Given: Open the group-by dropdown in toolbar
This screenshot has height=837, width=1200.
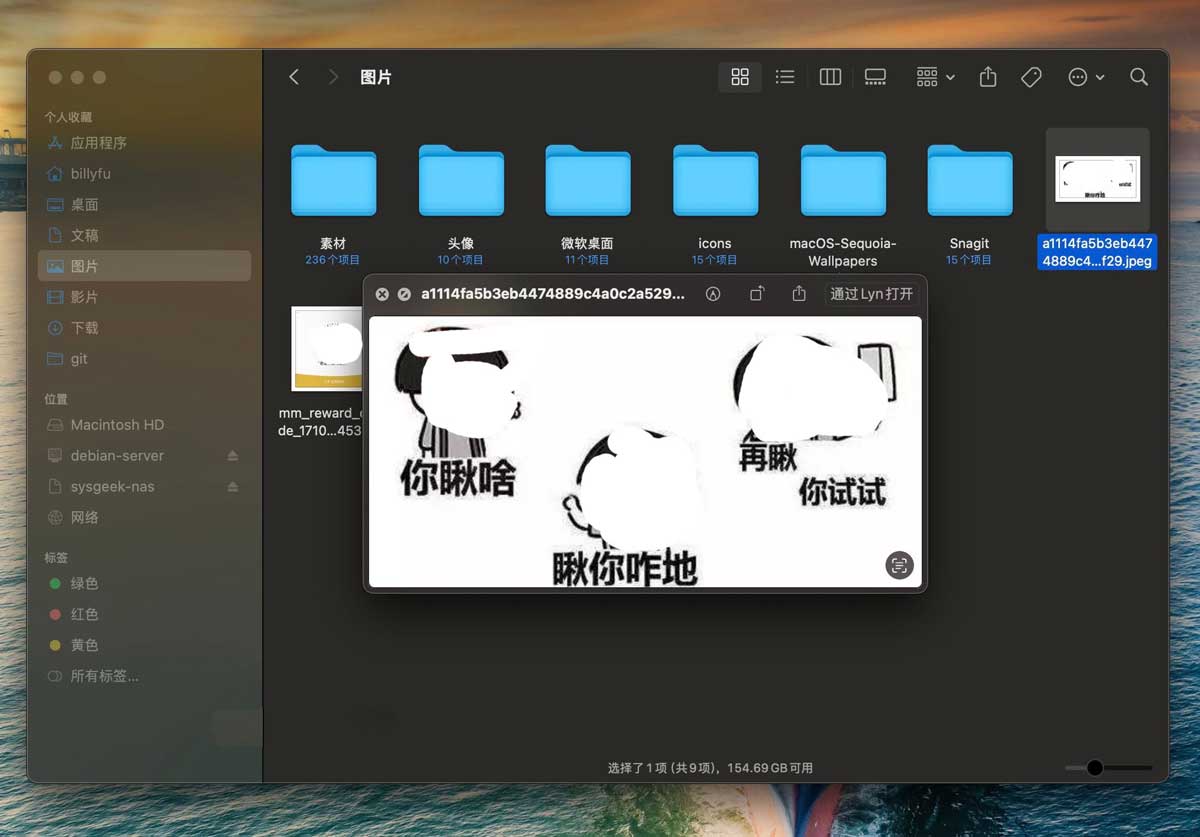Looking at the screenshot, I should [x=935, y=77].
